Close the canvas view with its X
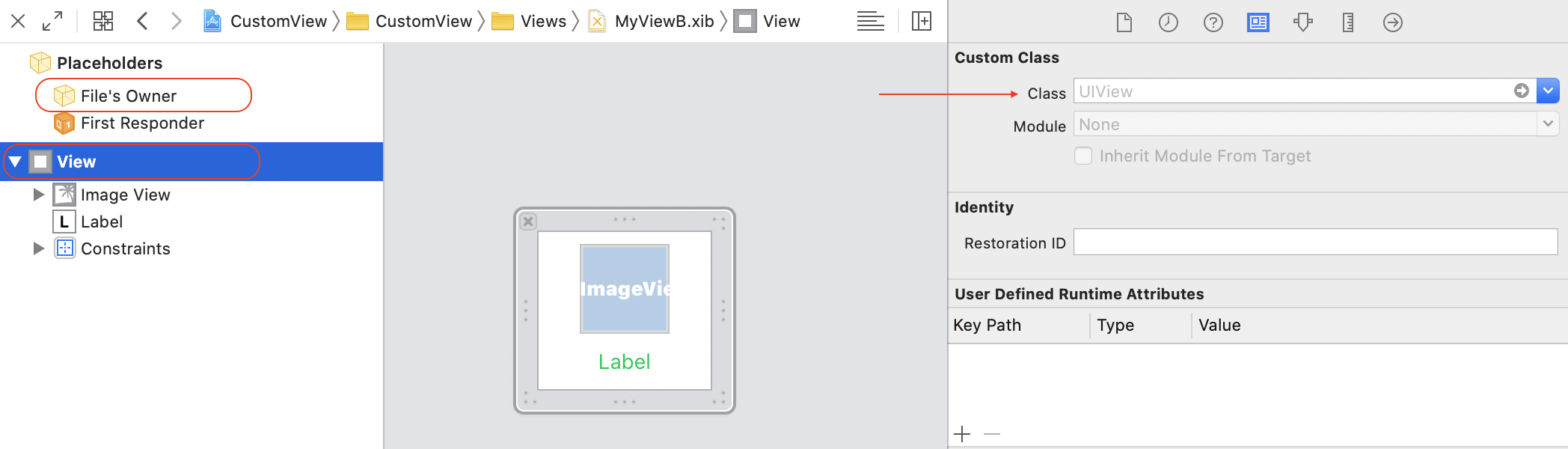The image size is (1568, 449). (x=528, y=222)
